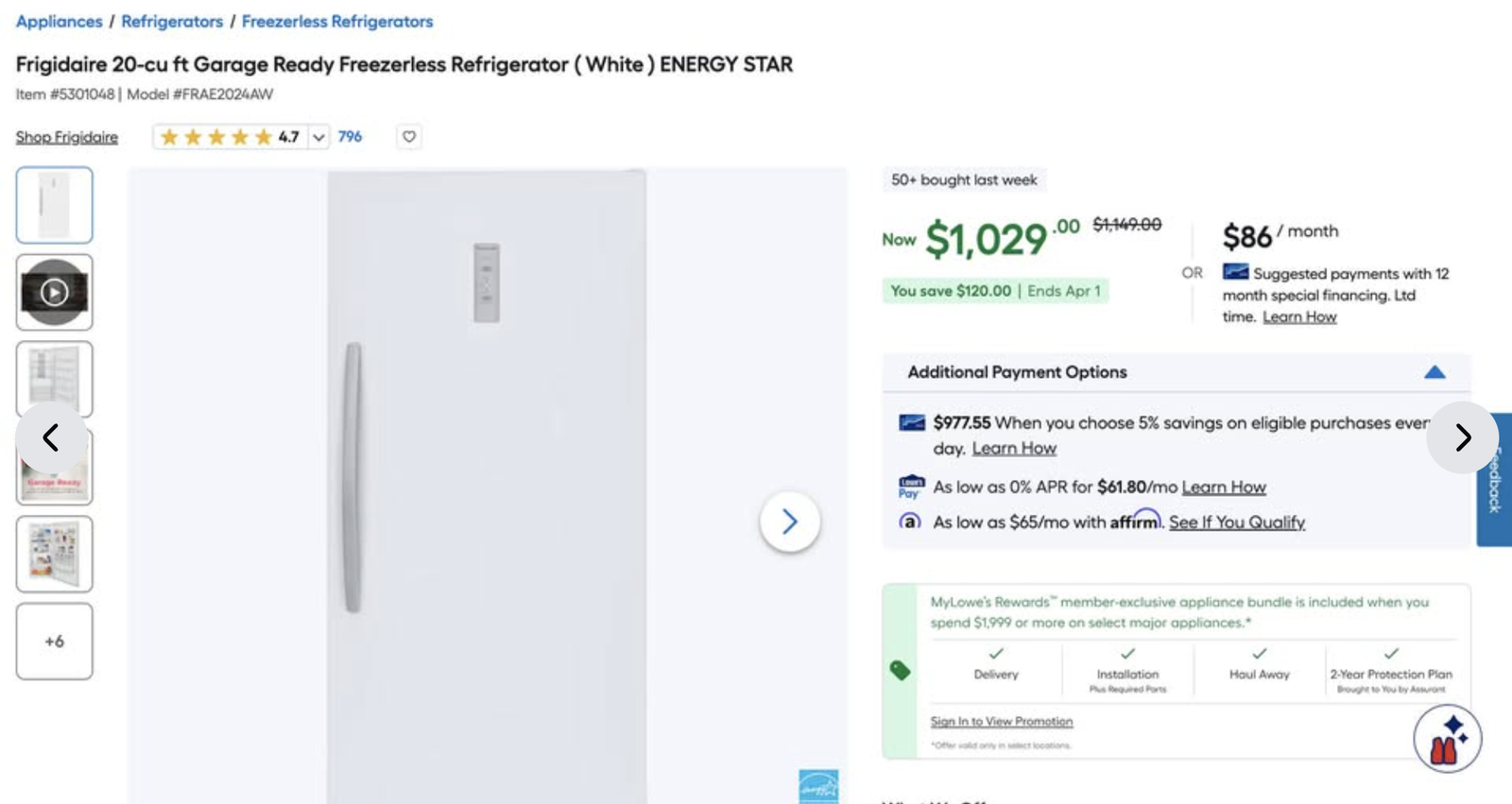Go to Freezerless Refrigerators breadcrumb
Image resolution: width=1512 pixels, height=804 pixels.
click(337, 21)
